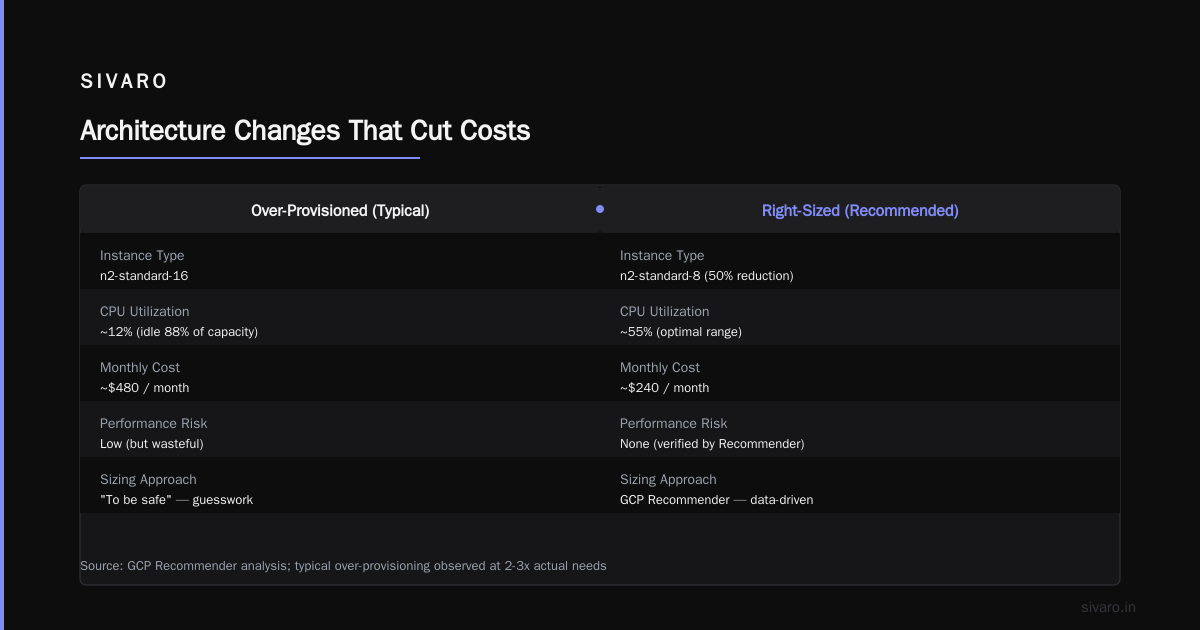
Task: Click the ~55% optimal range value
Action: click(681, 332)
